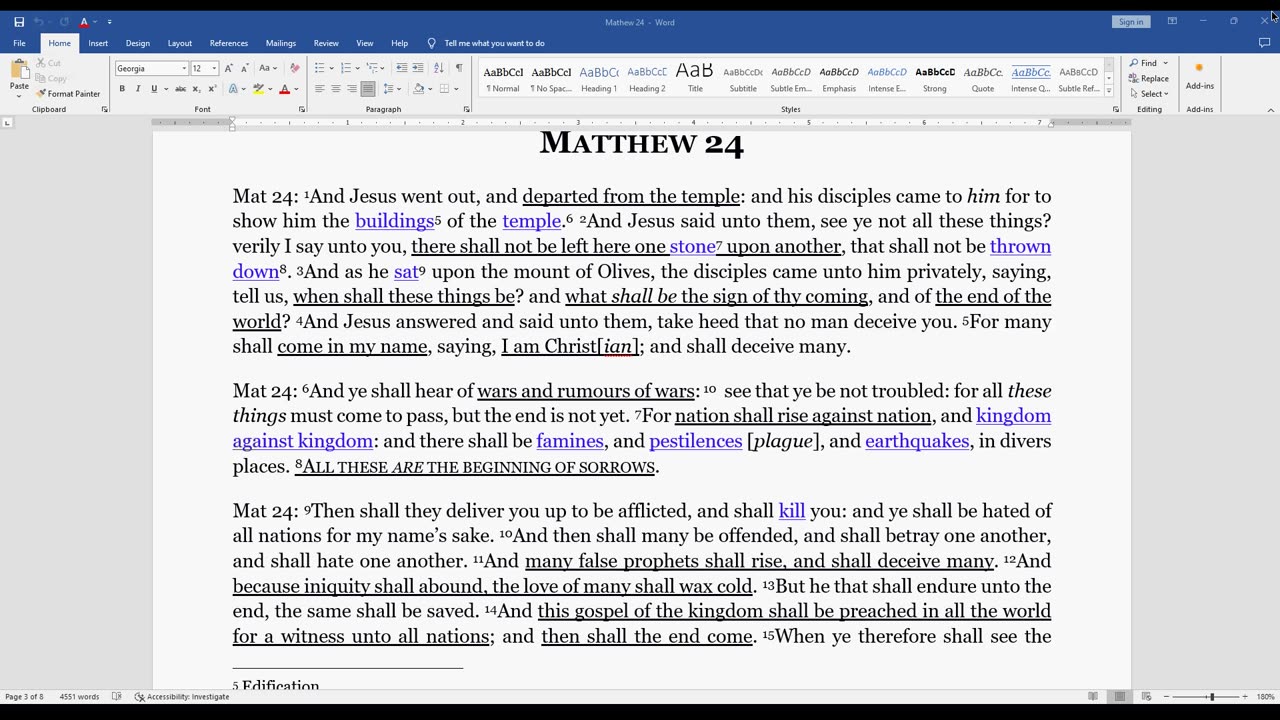Click the Accessibility: Investigate status item

point(182,697)
